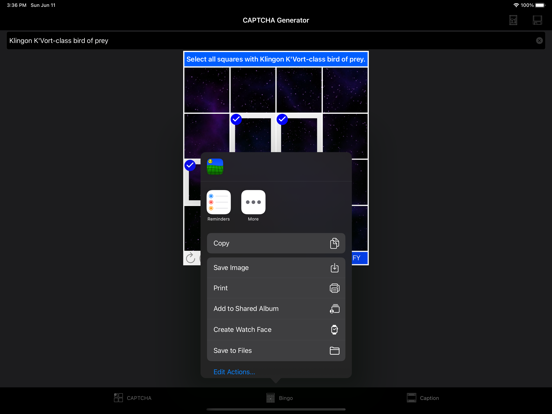Choose Create Watch Face
This screenshot has height=414, width=552.
point(276,330)
